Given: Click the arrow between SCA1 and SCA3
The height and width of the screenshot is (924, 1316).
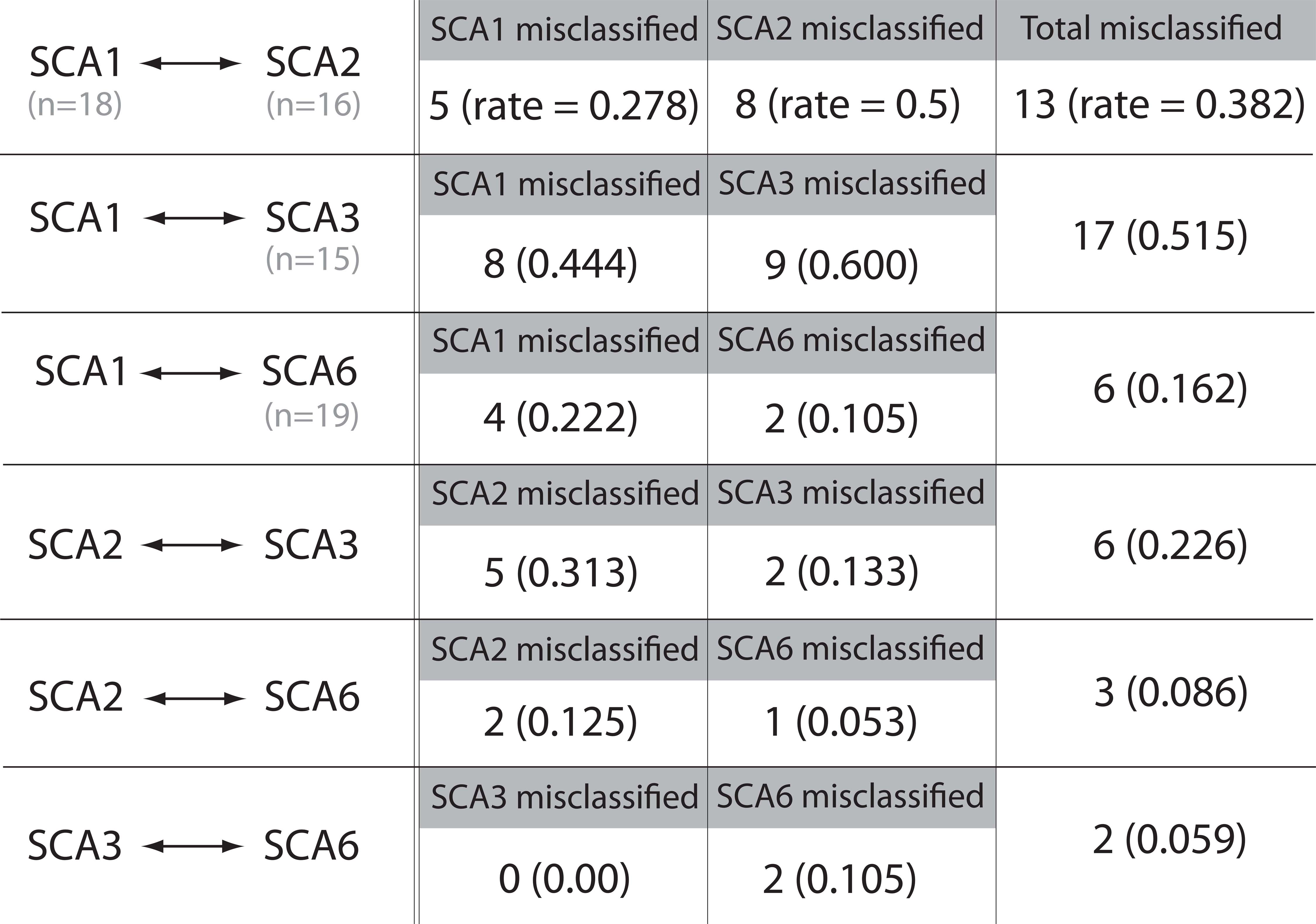Looking at the screenshot, I should pos(194,218).
